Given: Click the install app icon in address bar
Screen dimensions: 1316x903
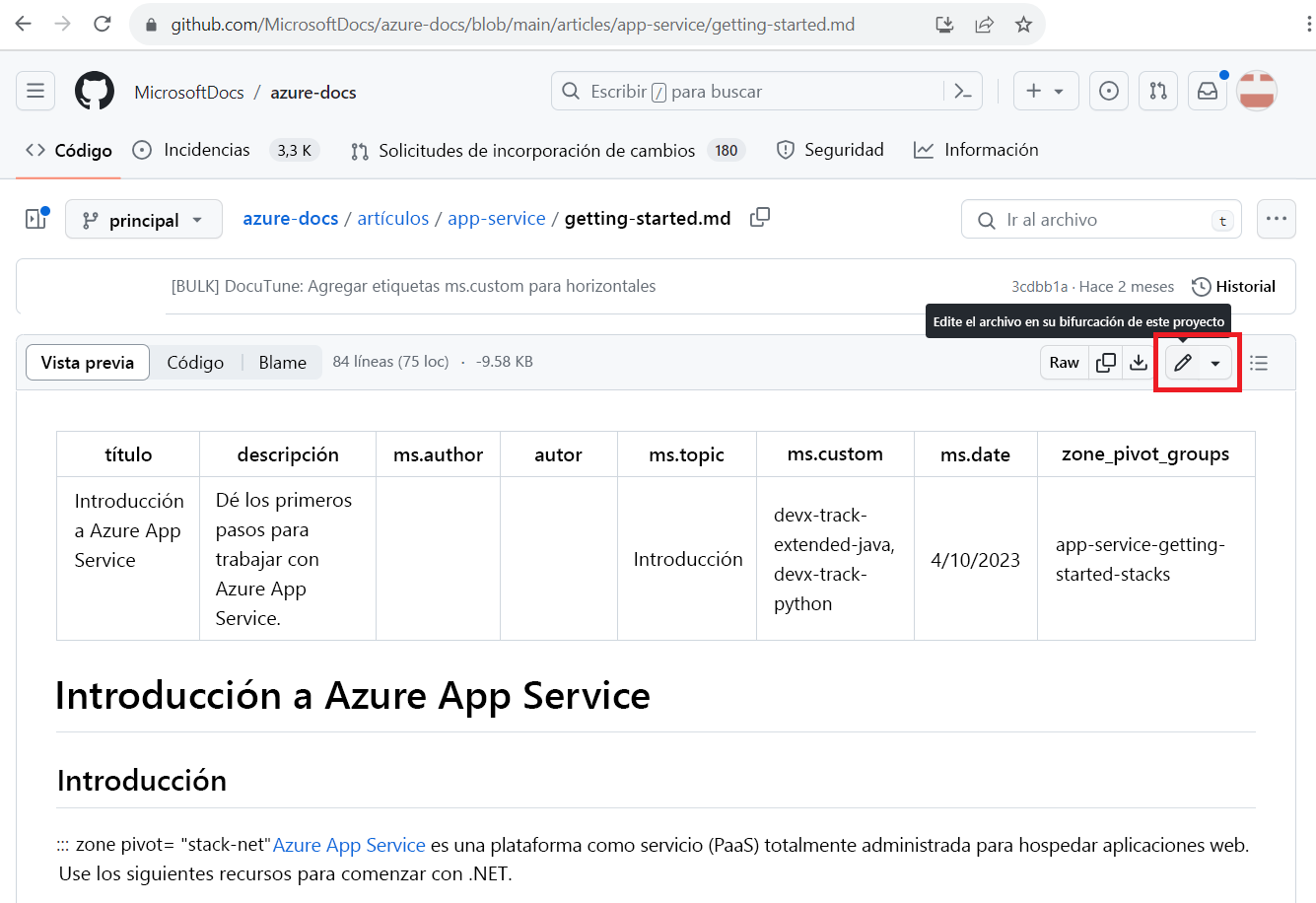Looking at the screenshot, I should (x=944, y=25).
